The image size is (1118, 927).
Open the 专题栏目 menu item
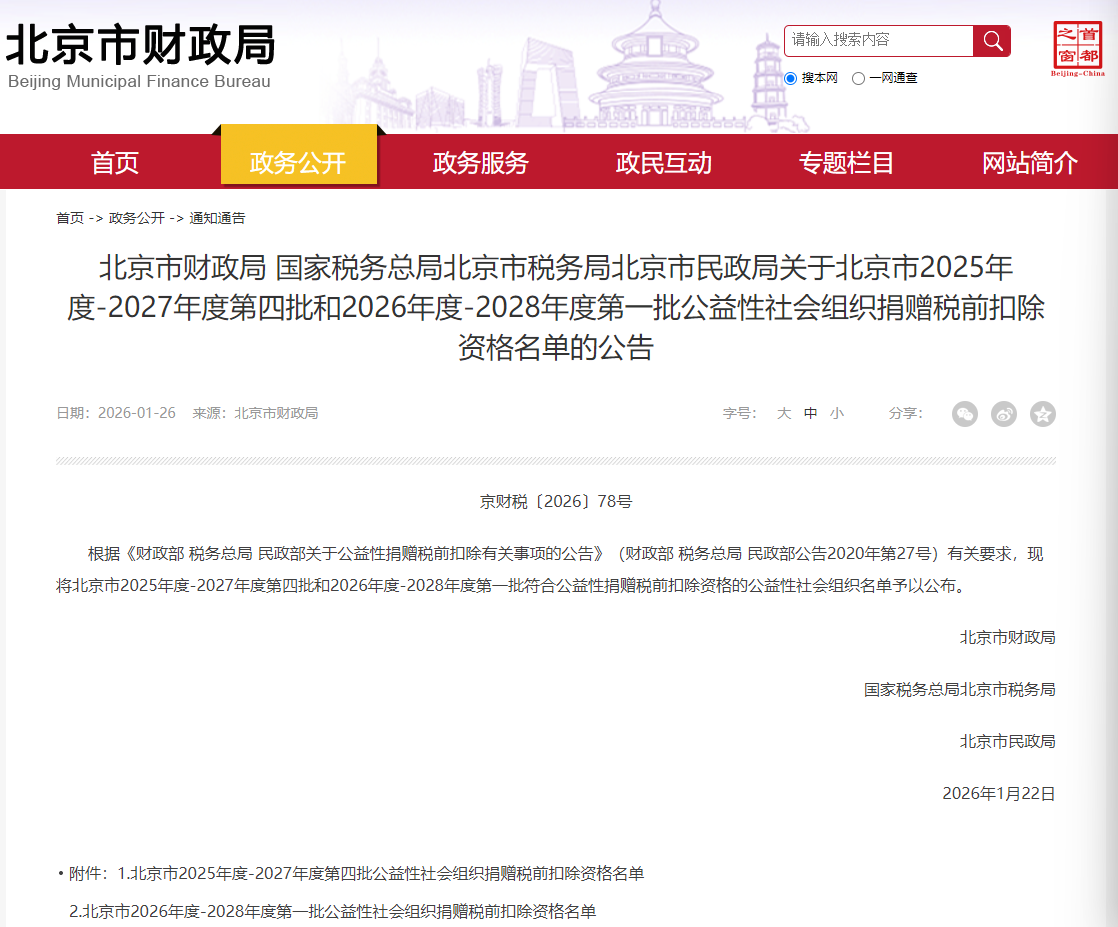click(849, 161)
